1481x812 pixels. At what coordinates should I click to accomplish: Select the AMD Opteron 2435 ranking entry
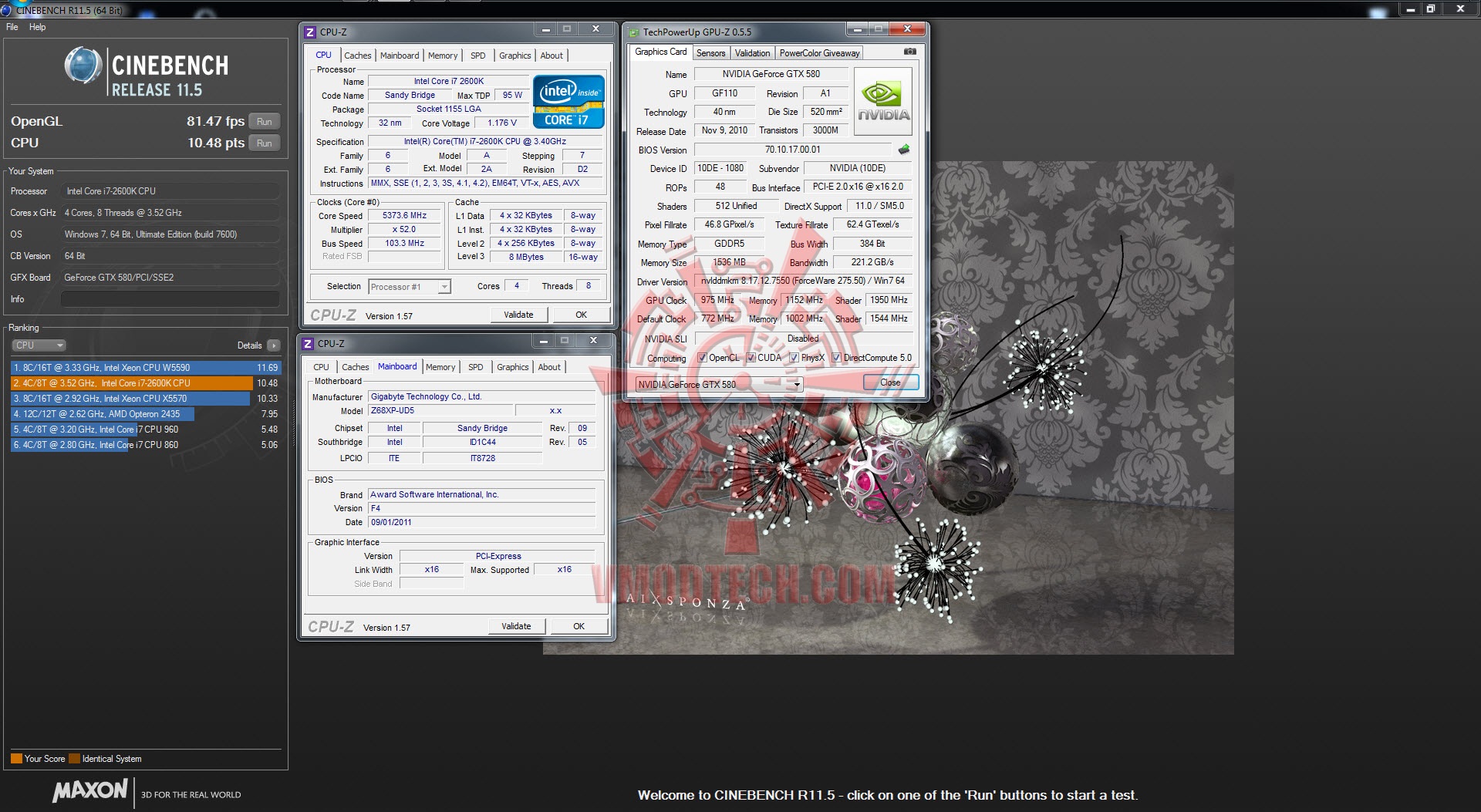point(145,414)
